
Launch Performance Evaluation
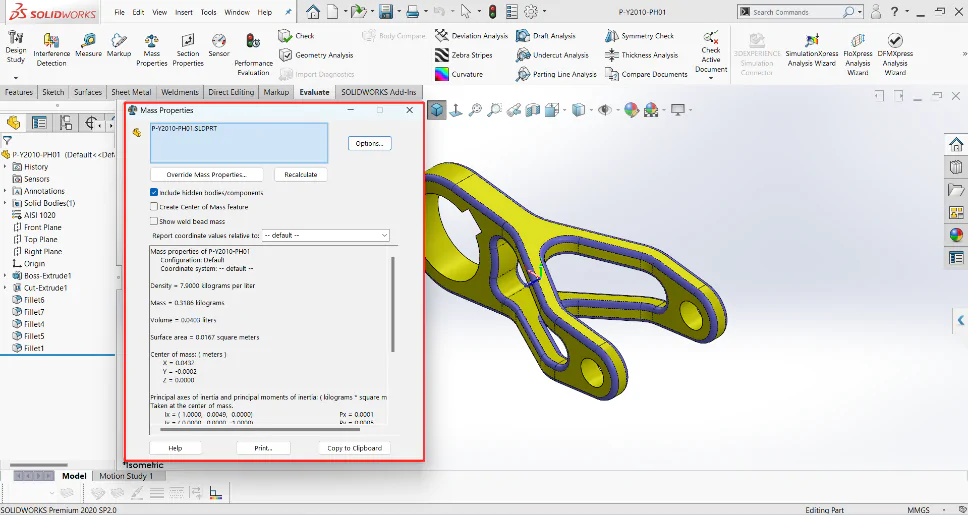click(x=253, y=54)
